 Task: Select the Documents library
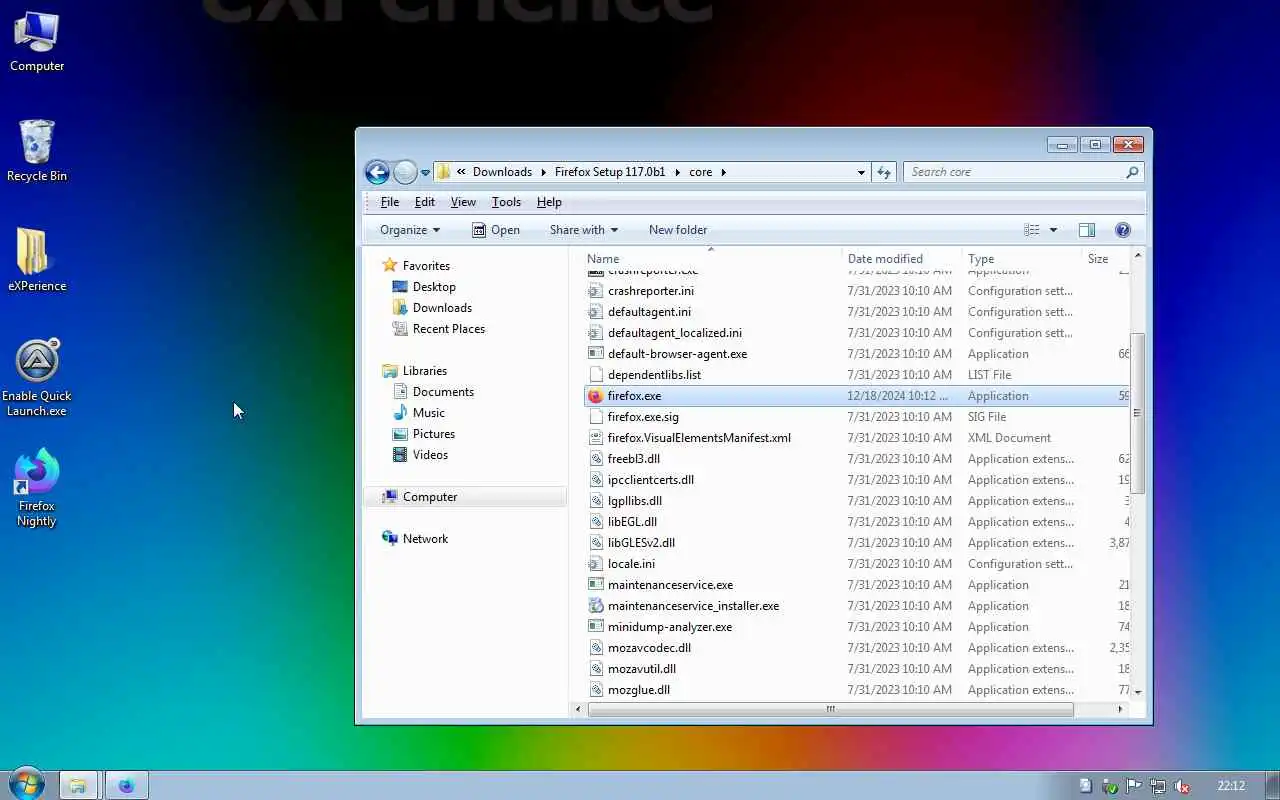coord(443,392)
